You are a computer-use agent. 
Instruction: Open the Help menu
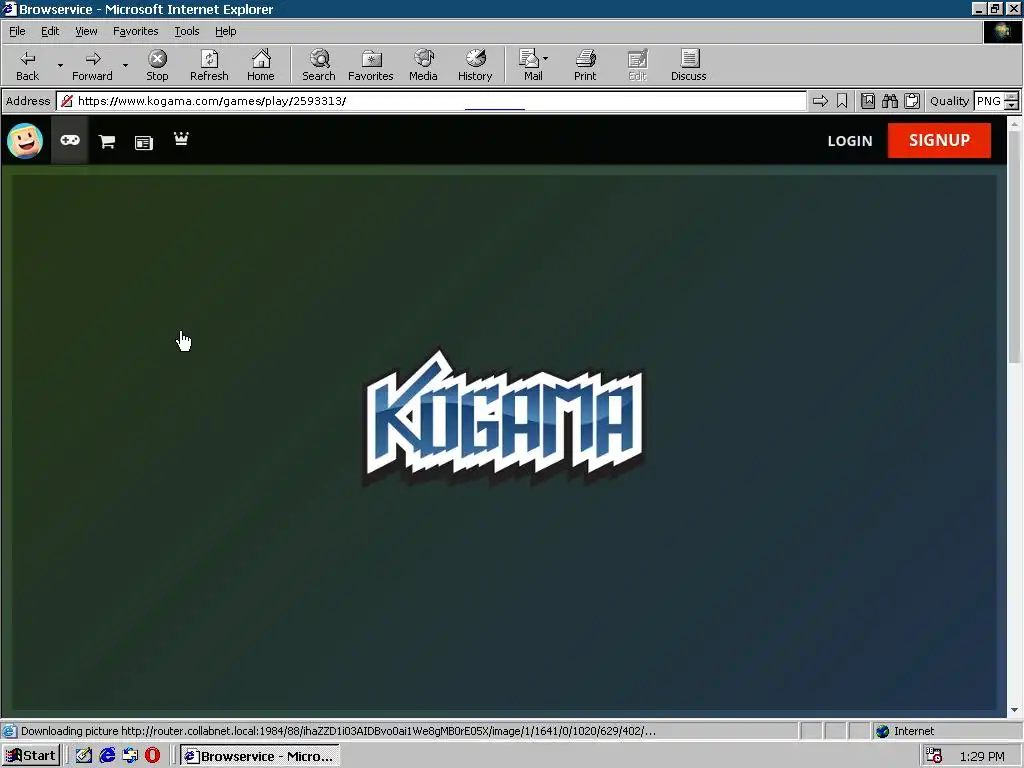225,31
